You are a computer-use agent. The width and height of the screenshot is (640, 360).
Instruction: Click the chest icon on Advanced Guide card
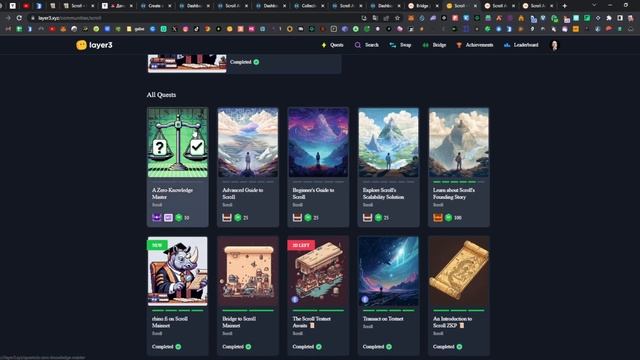click(227, 218)
